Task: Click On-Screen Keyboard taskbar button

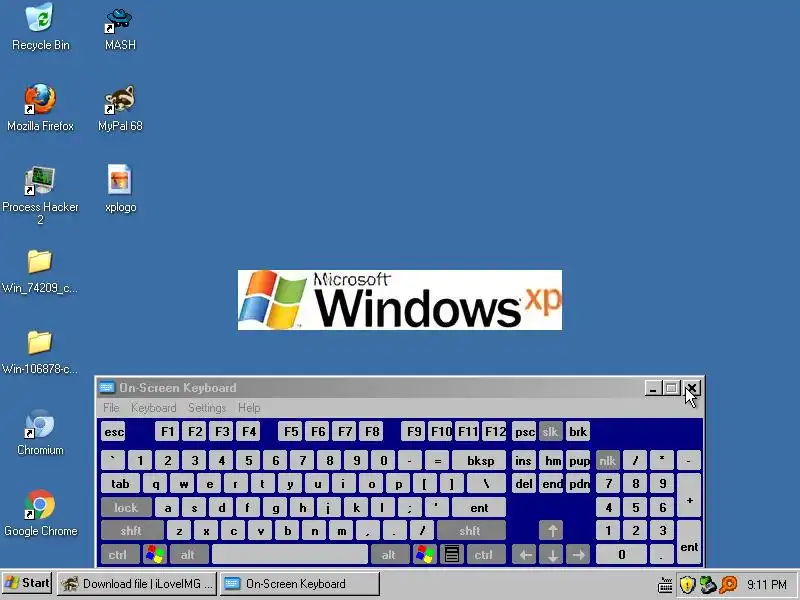Action: (300, 584)
